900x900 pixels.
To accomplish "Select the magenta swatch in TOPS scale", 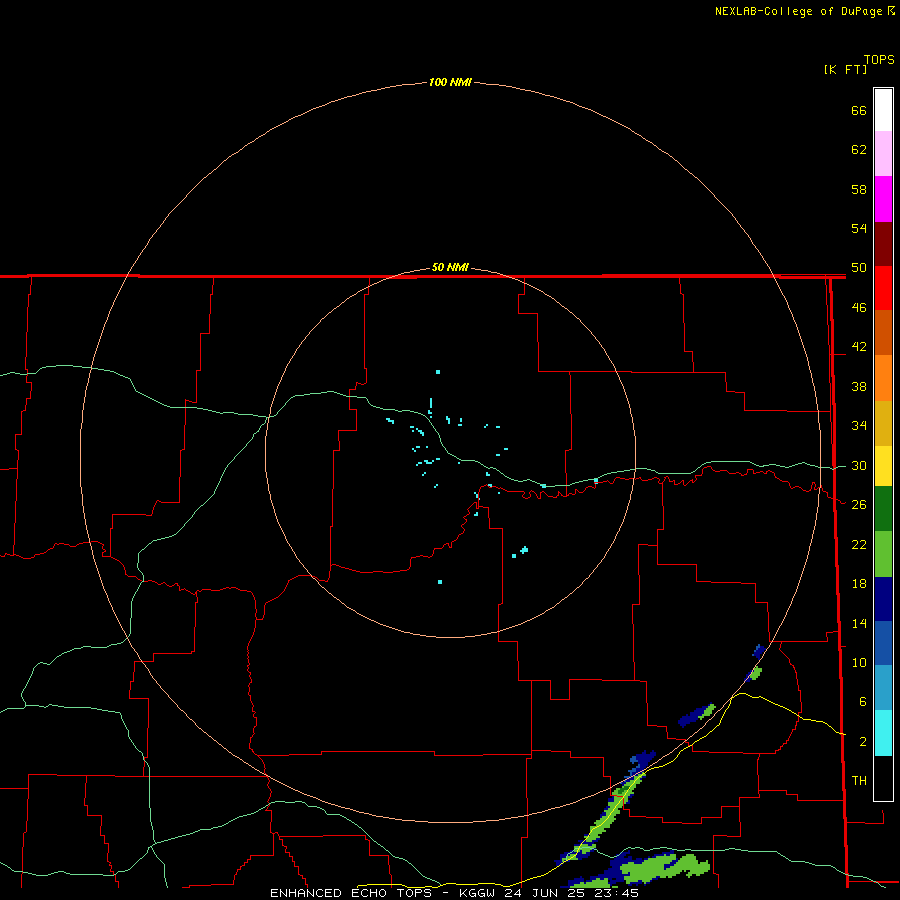I will (x=883, y=199).
